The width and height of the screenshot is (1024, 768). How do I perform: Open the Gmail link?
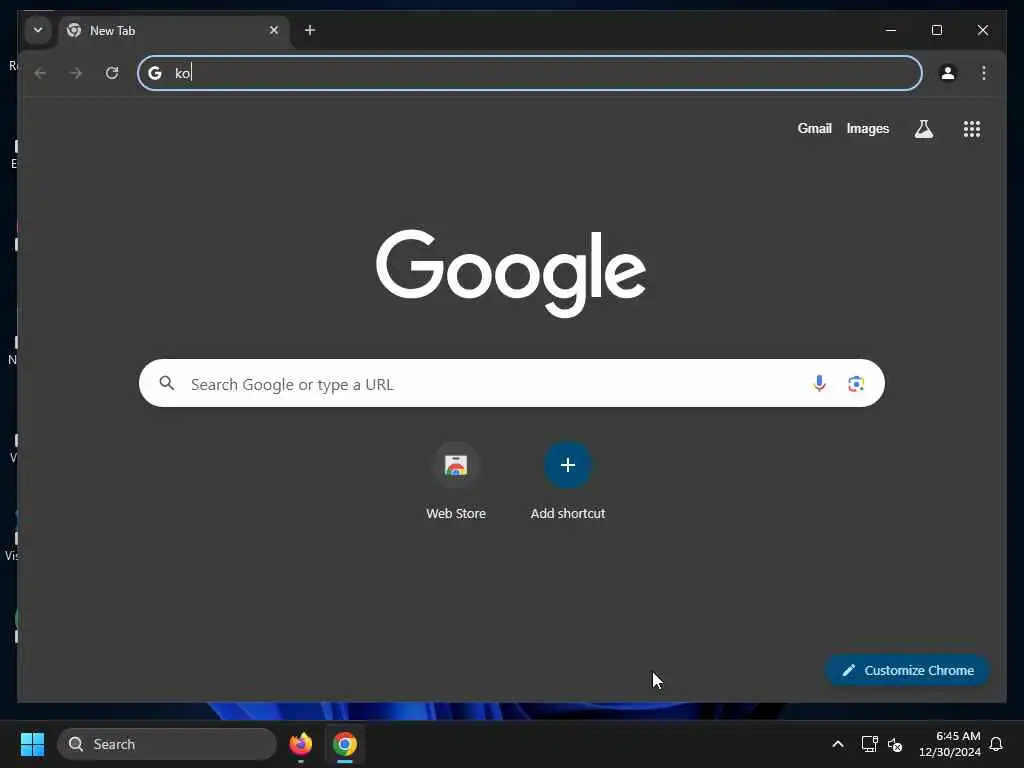click(x=814, y=129)
